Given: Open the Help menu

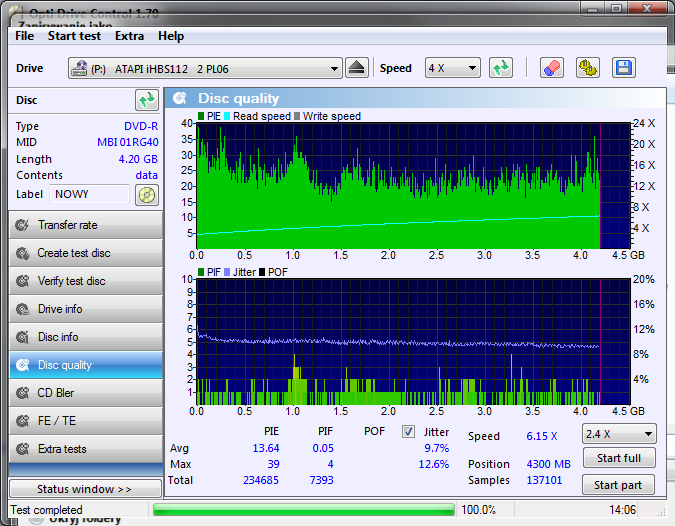Looking at the screenshot, I should click(x=171, y=36).
